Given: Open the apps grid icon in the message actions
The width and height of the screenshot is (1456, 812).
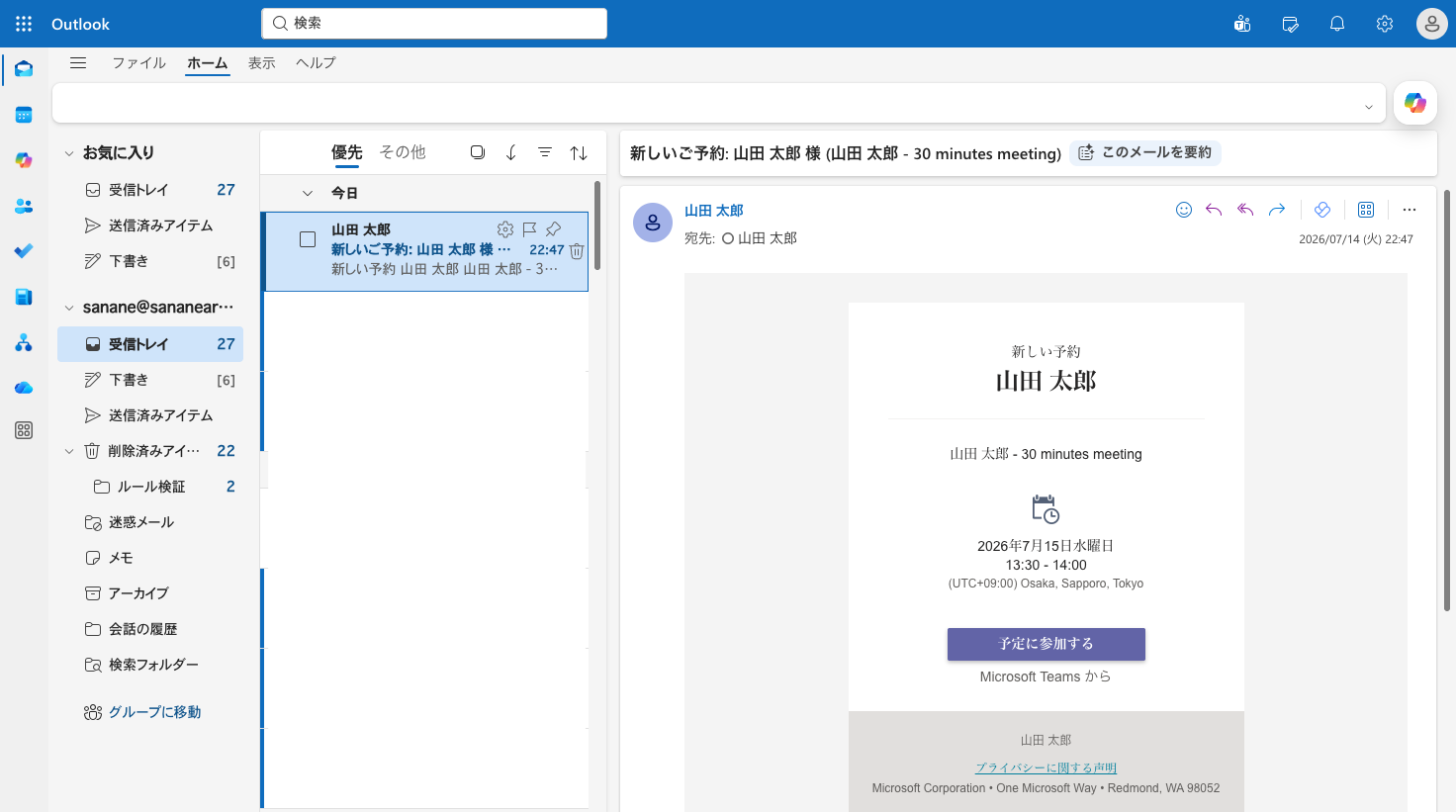Looking at the screenshot, I should (x=1366, y=210).
